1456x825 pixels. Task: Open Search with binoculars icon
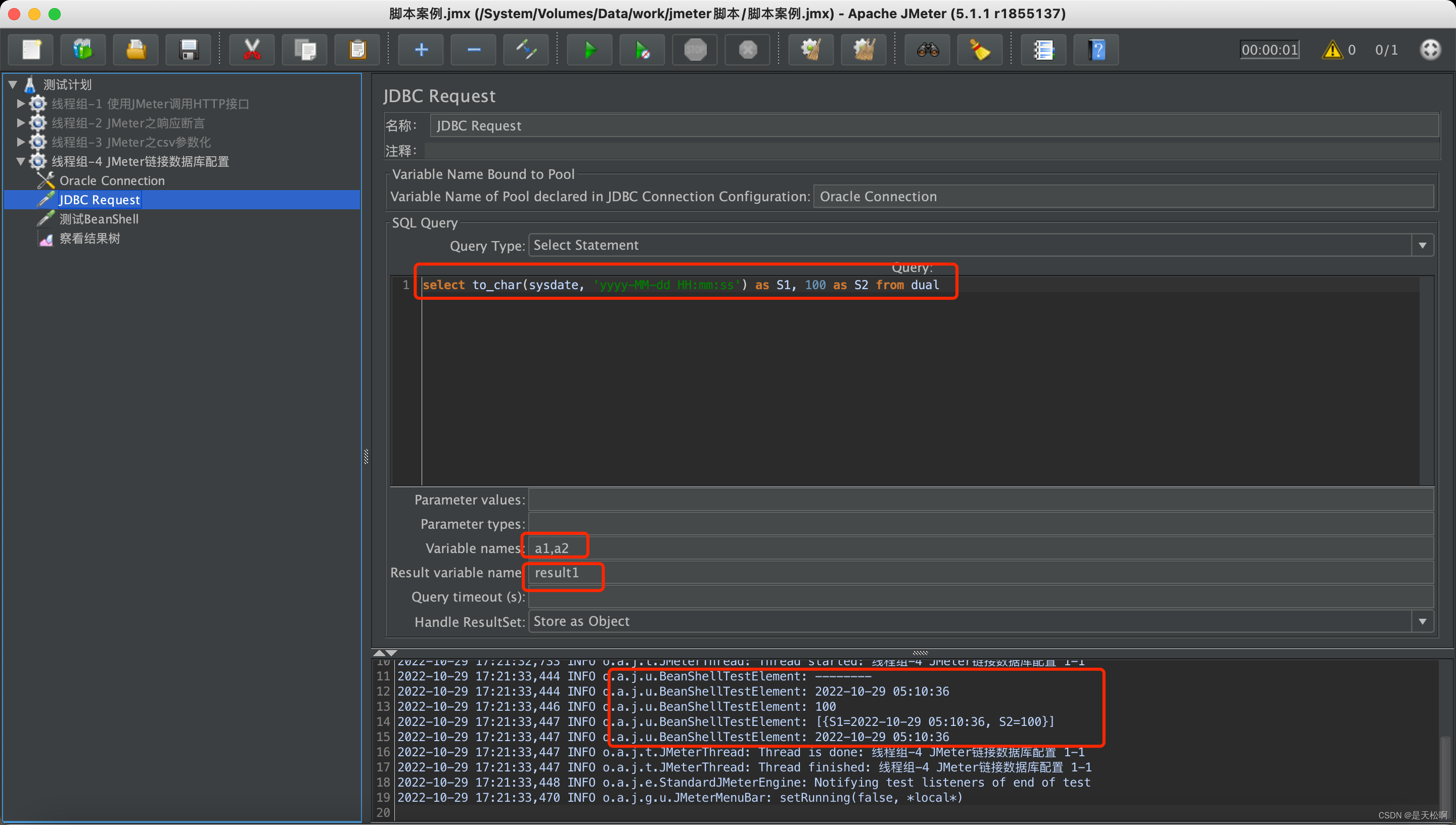click(927, 50)
